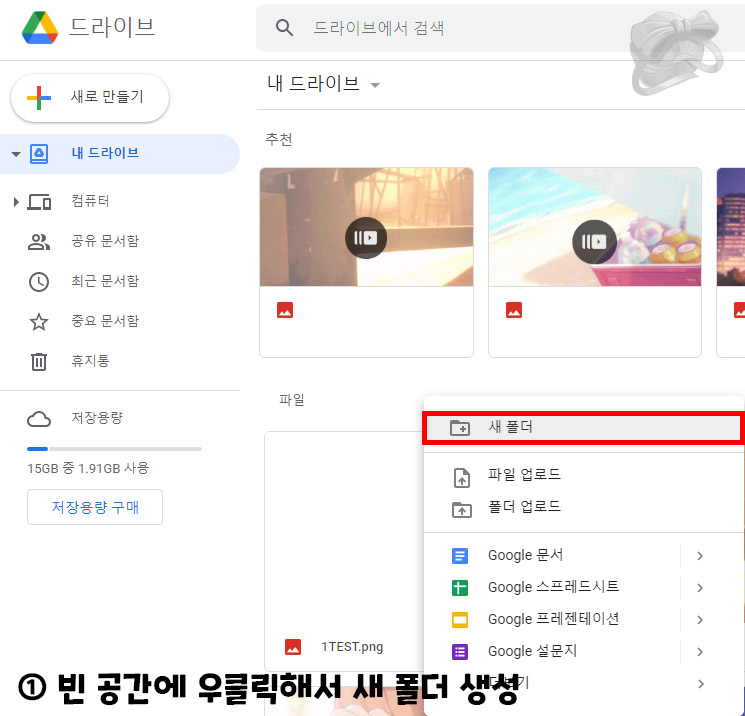
Task: Play the animated preview on the second suggested card
Action: coord(594,242)
